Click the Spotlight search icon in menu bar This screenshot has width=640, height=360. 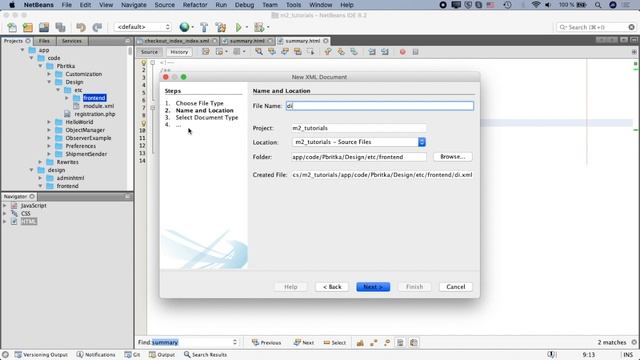click(598, 5)
